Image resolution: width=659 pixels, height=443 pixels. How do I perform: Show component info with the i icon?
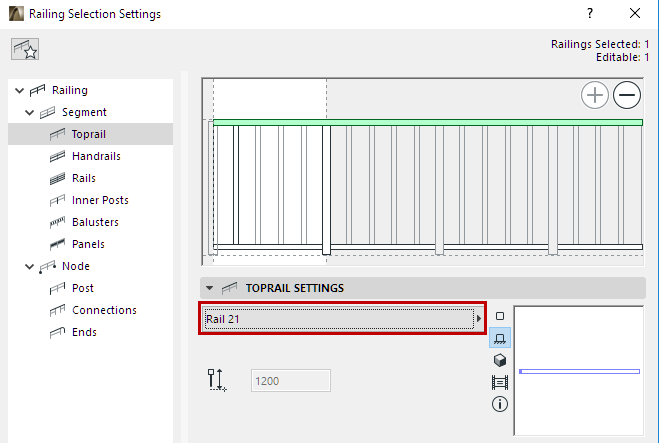pyautogui.click(x=500, y=404)
